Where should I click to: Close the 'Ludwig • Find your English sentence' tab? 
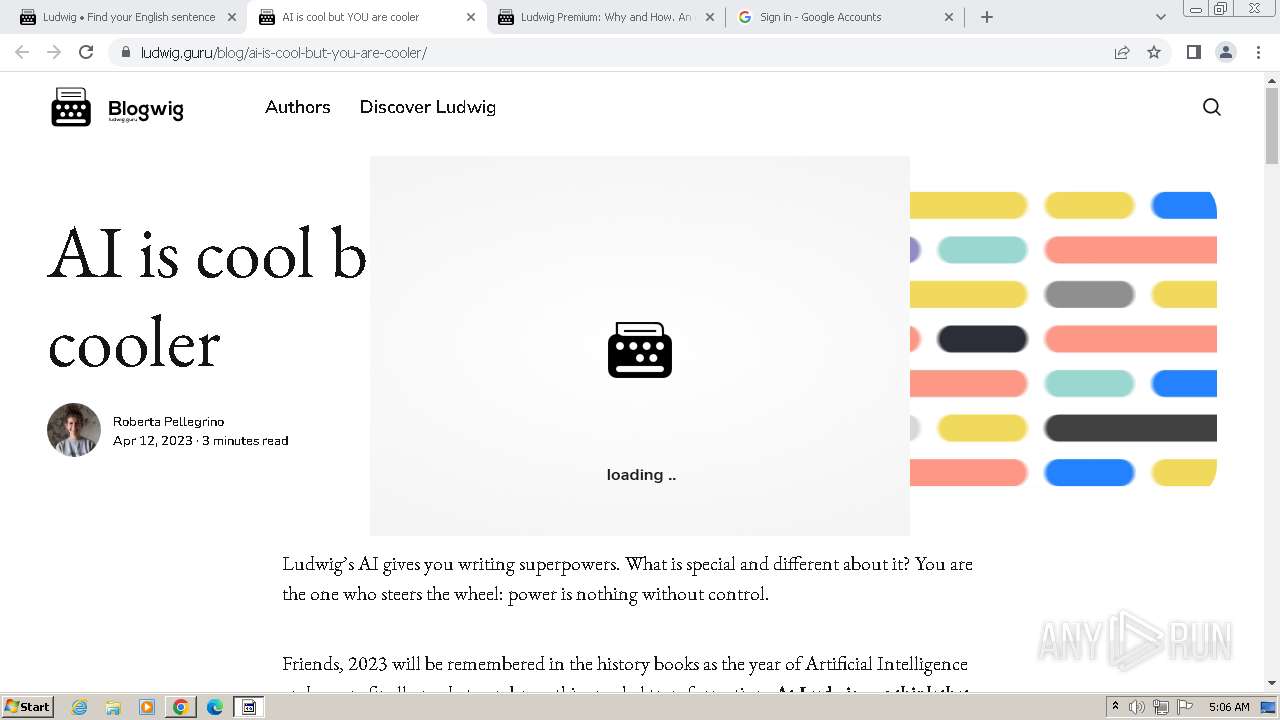pyautogui.click(x=232, y=17)
